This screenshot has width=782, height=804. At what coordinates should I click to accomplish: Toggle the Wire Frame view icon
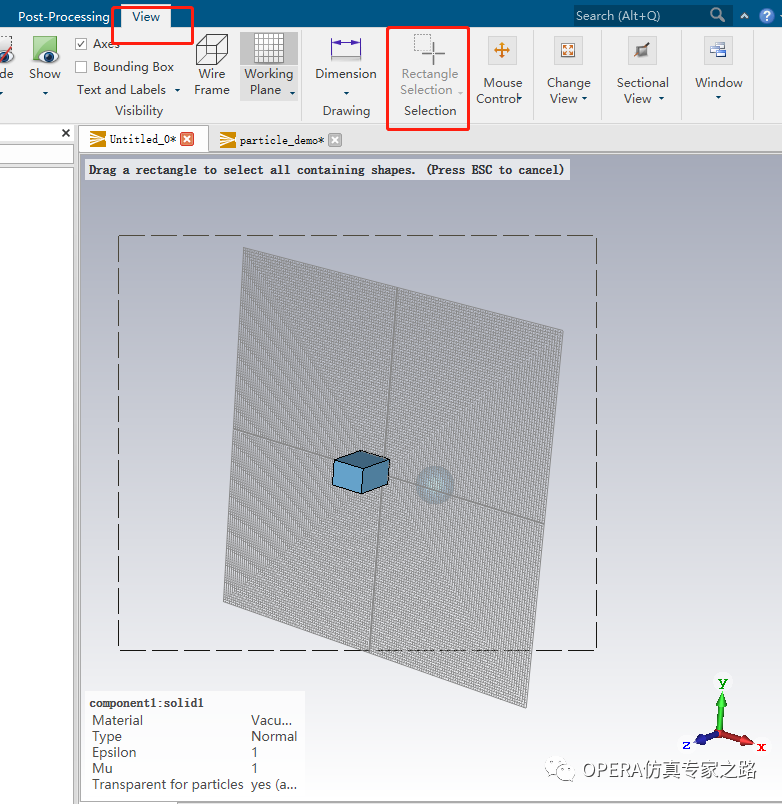coord(212,50)
